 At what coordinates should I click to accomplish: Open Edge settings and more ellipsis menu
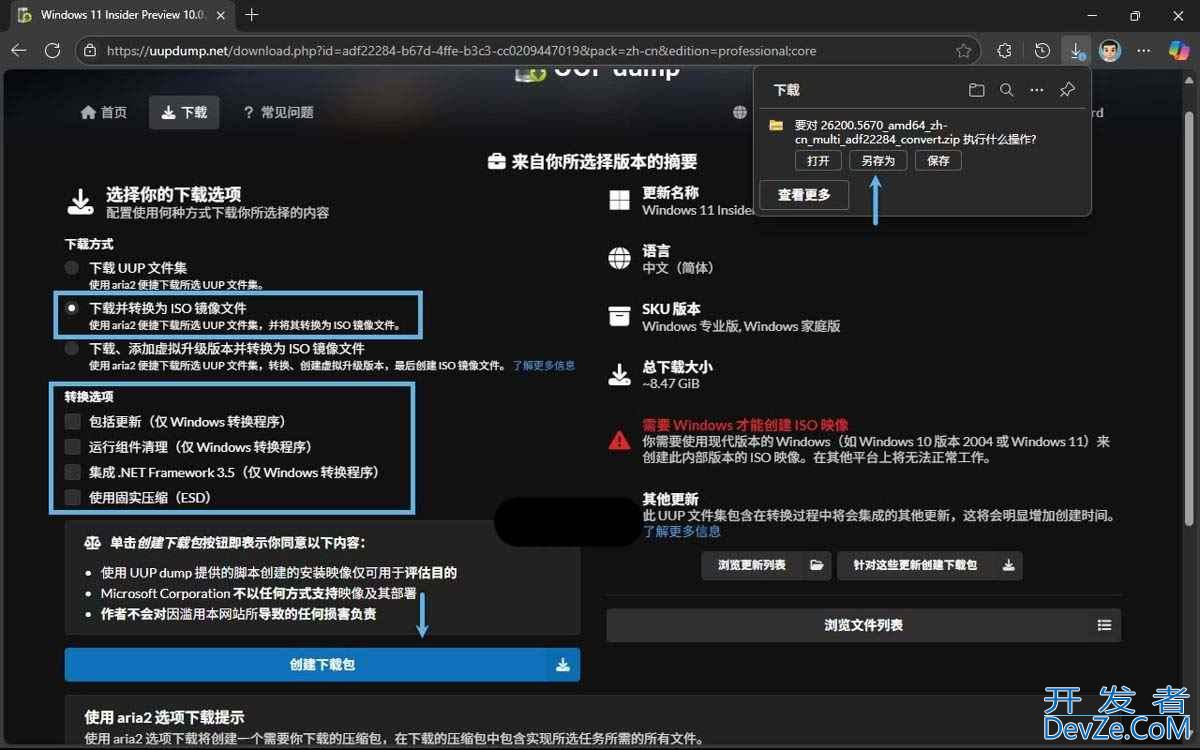pyautogui.click(x=1144, y=50)
